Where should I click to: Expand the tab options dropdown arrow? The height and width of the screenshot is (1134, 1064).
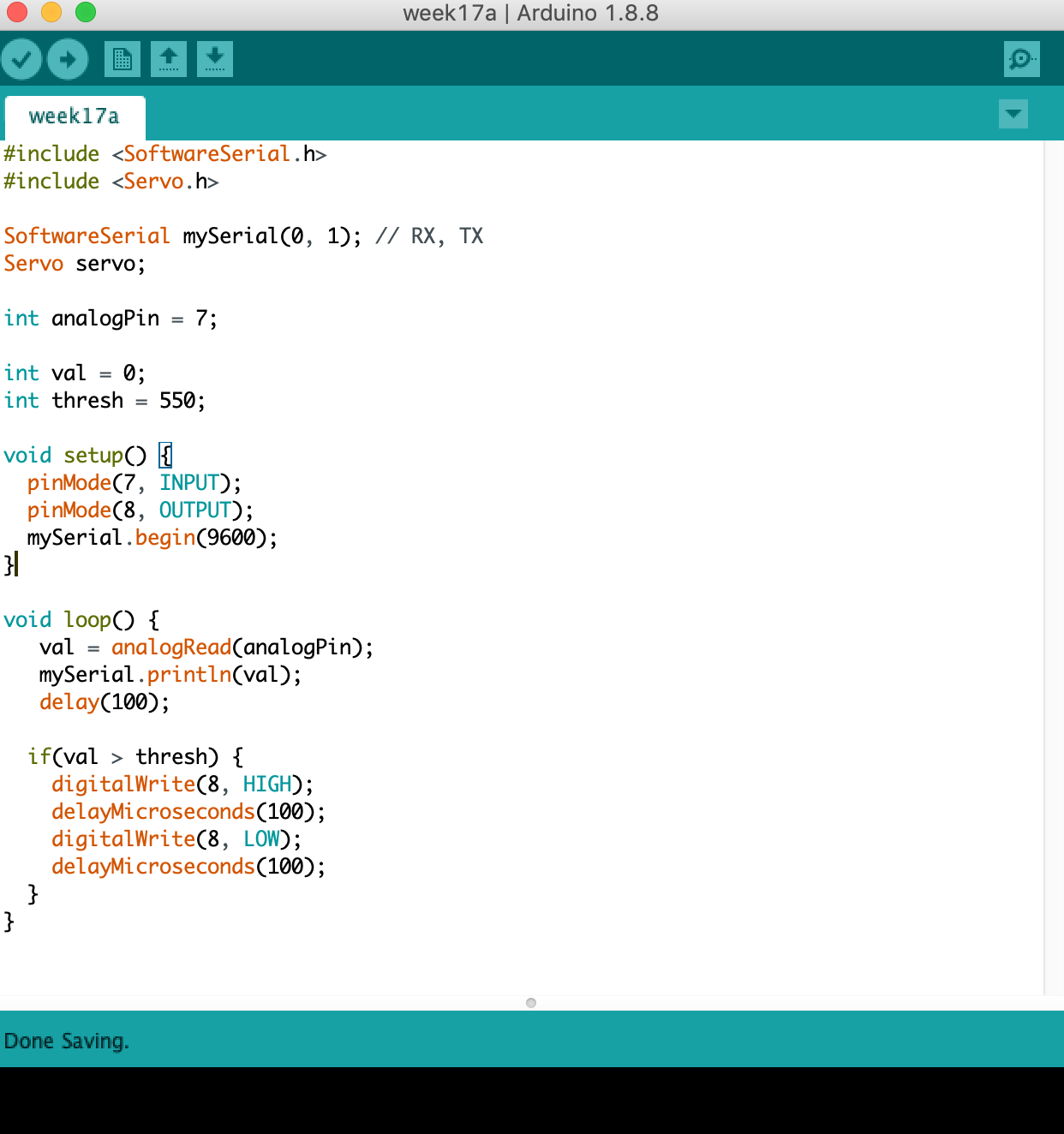(x=1013, y=114)
